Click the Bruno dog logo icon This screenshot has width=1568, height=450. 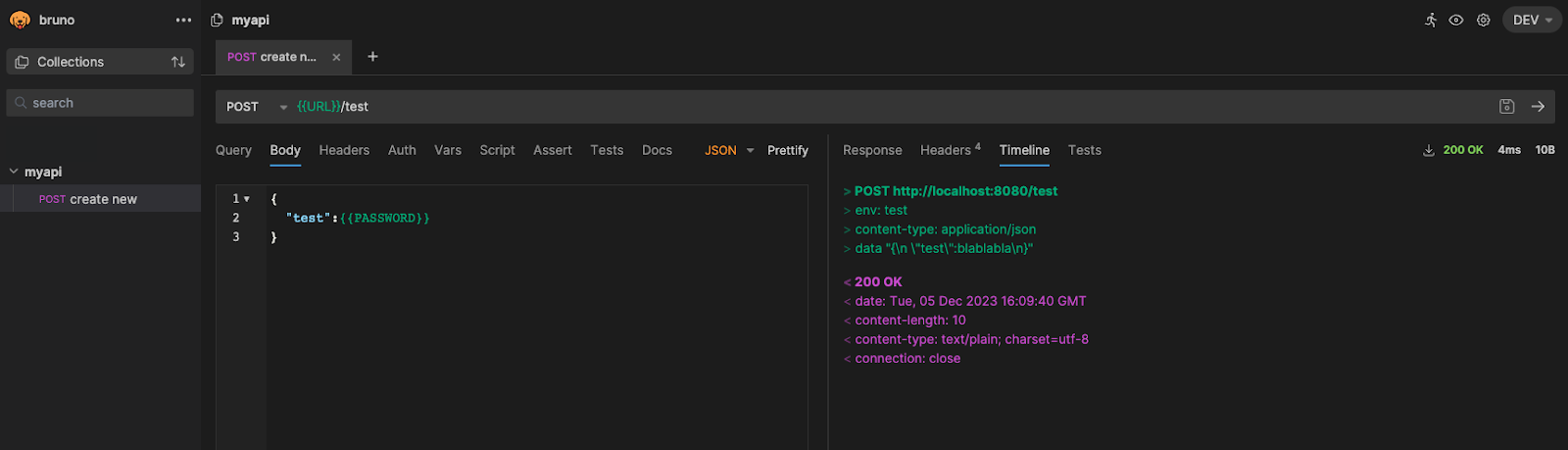[x=20, y=20]
